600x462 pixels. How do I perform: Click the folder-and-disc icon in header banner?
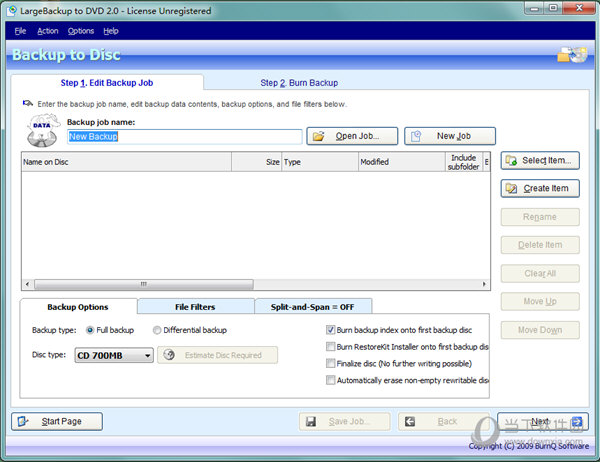point(572,55)
